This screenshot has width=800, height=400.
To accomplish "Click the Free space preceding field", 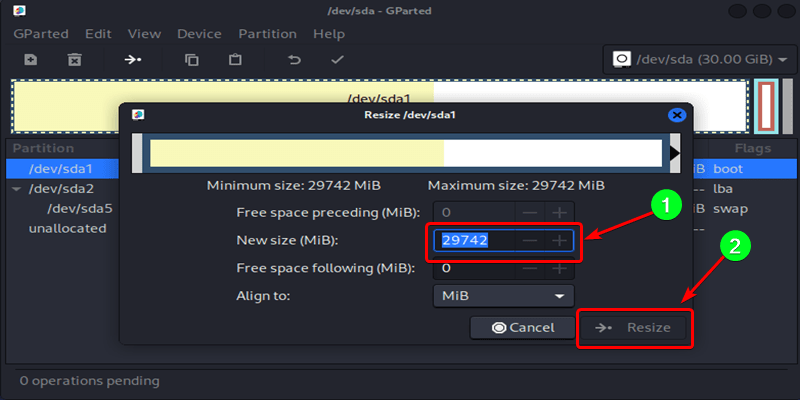I will click(x=474, y=212).
